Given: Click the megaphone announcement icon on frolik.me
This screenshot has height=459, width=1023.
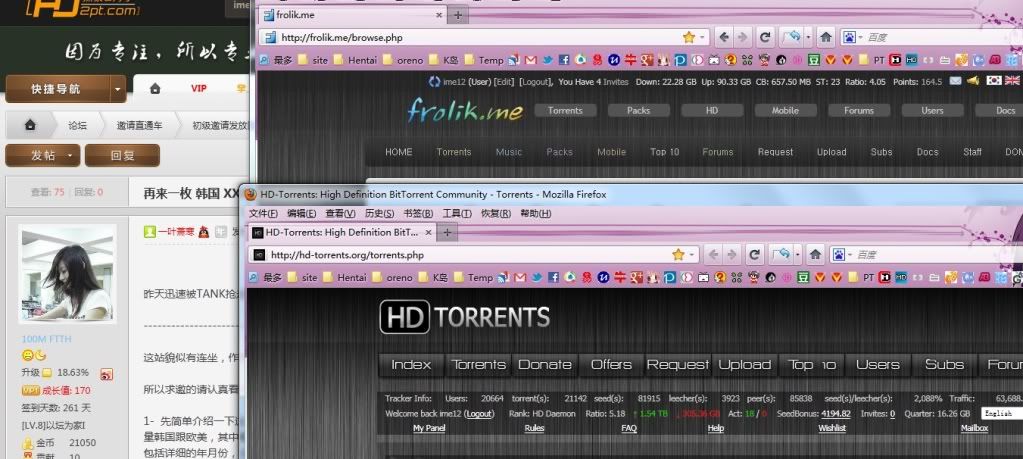Looking at the screenshot, I should pos(973,81).
